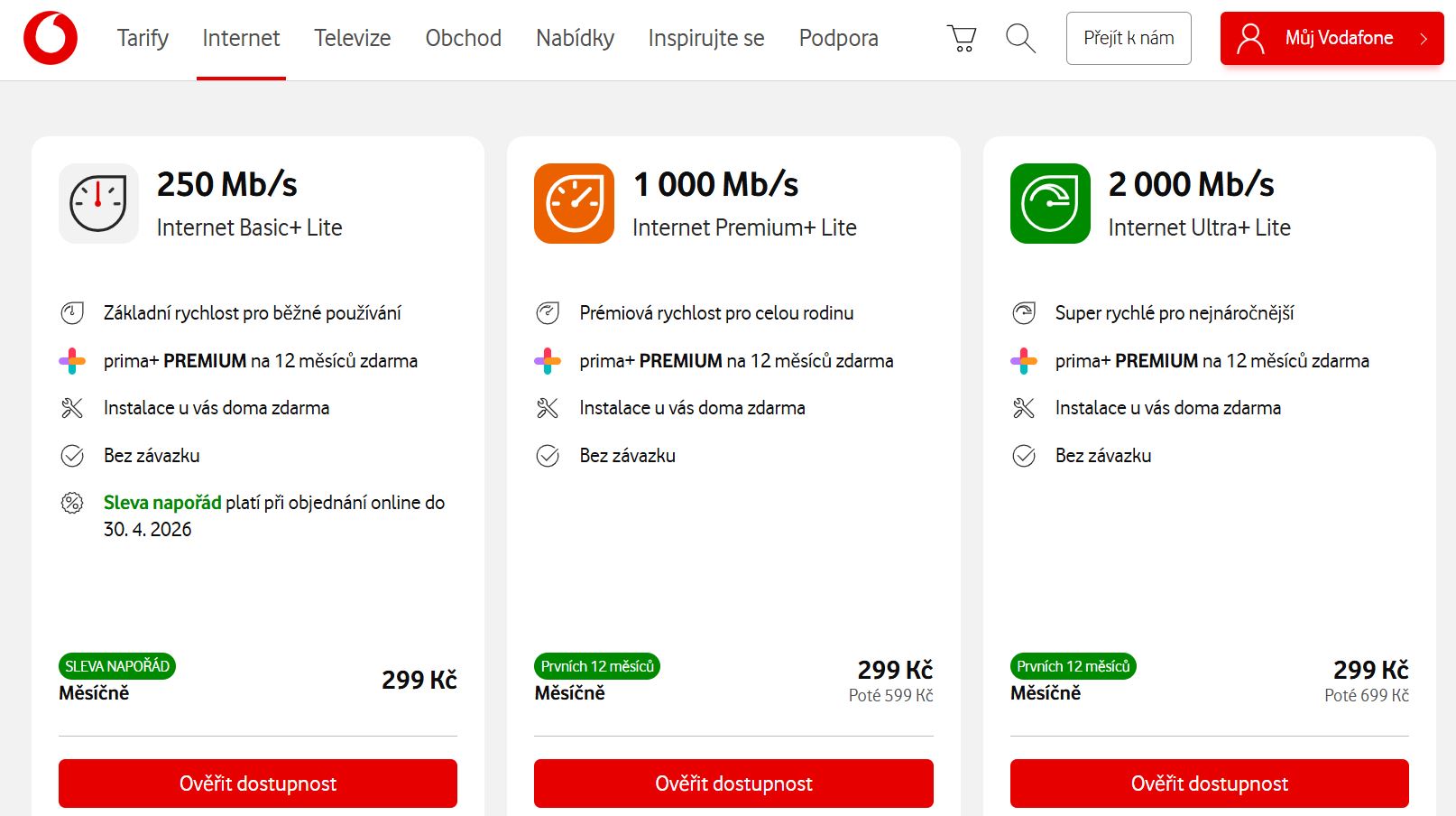
Task: Click the Sleva napořád green link text
Action: 162,503
